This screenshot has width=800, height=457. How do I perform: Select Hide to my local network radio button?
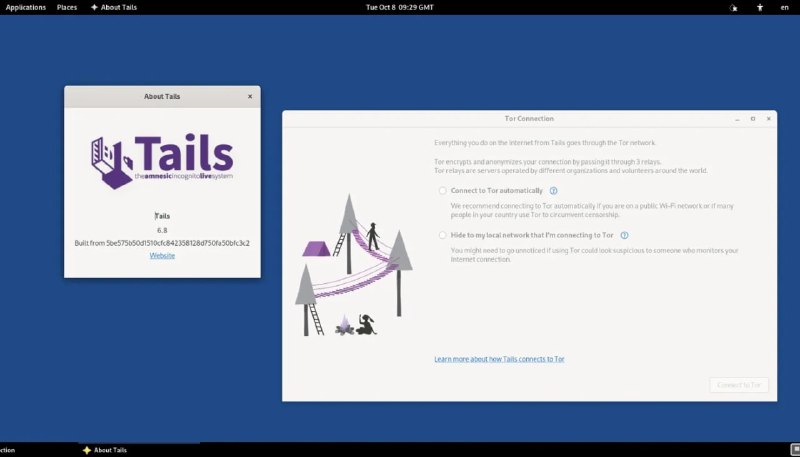coord(442,235)
